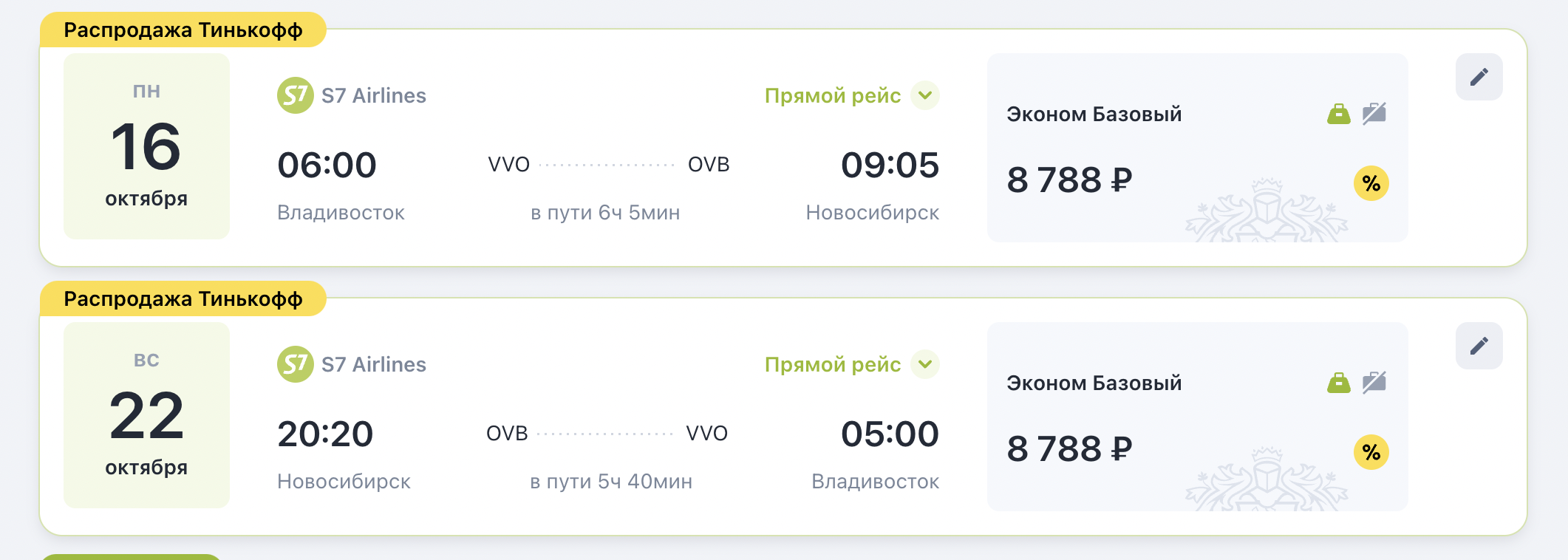Click the S7 Airlines logo on the Novosibirsk departure
1568x560 pixels.
295,365
